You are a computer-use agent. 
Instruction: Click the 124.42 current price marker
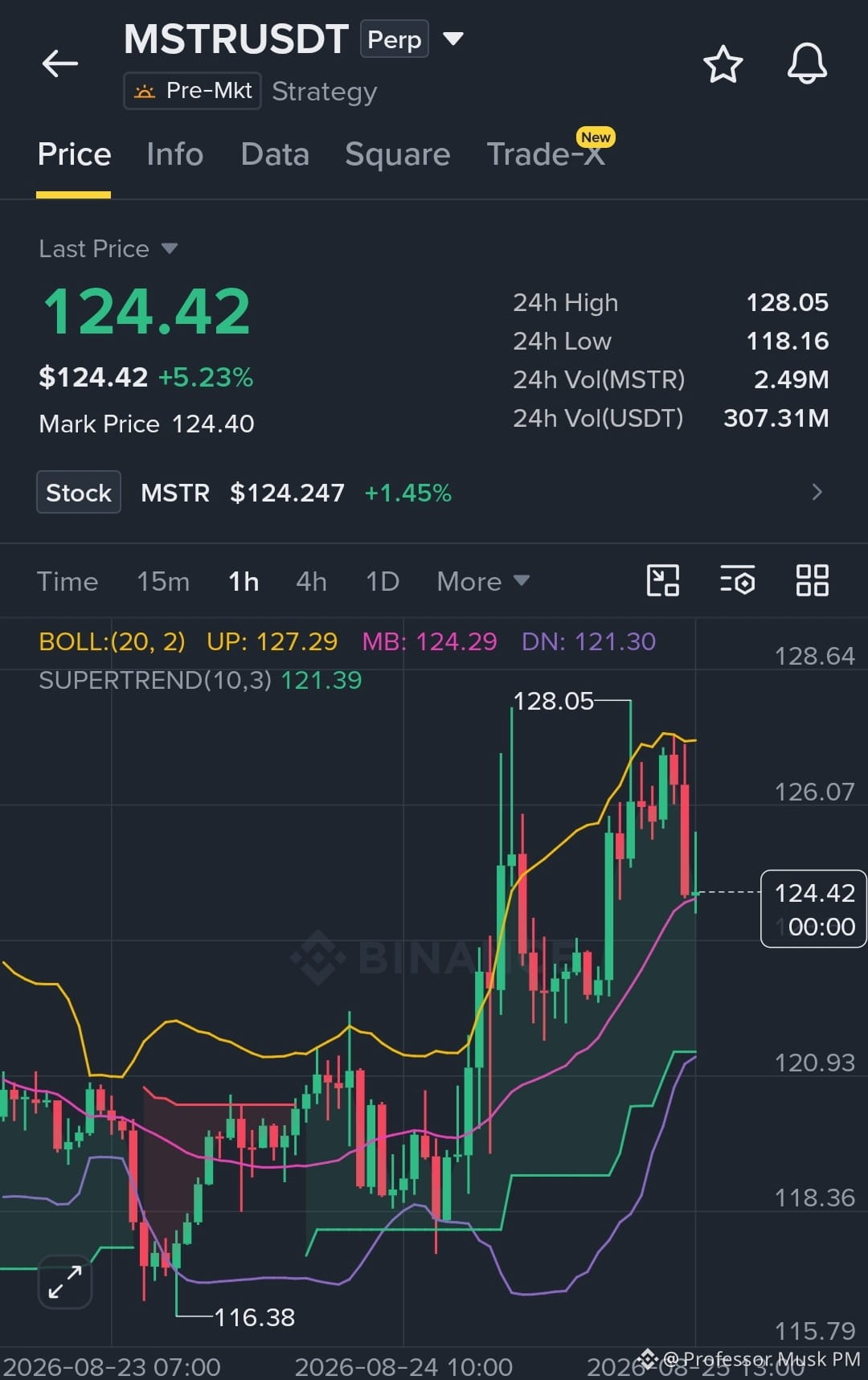coord(813,909)
